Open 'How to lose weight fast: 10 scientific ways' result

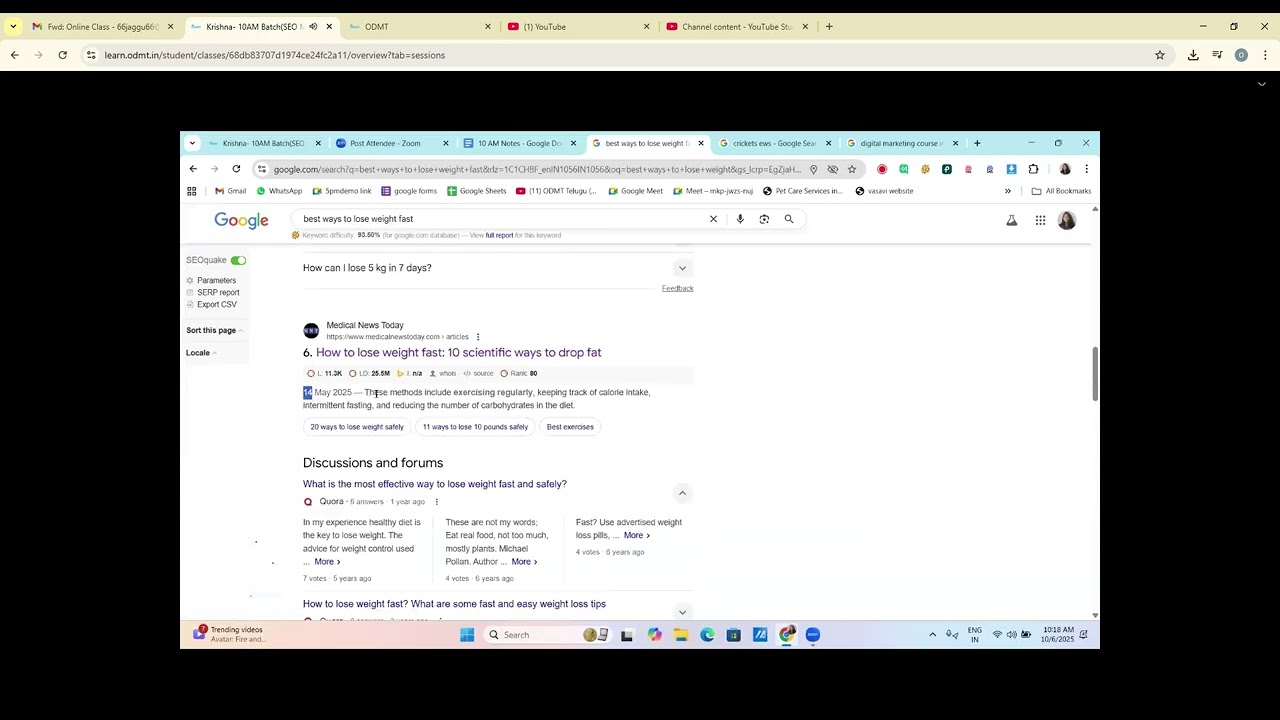[458, 352]
